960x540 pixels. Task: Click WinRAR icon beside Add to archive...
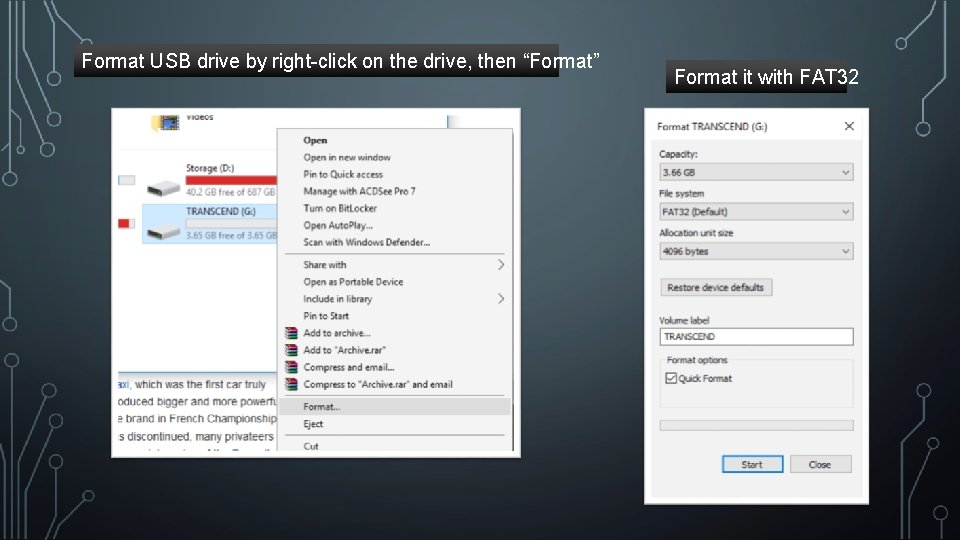pos(291,333)
